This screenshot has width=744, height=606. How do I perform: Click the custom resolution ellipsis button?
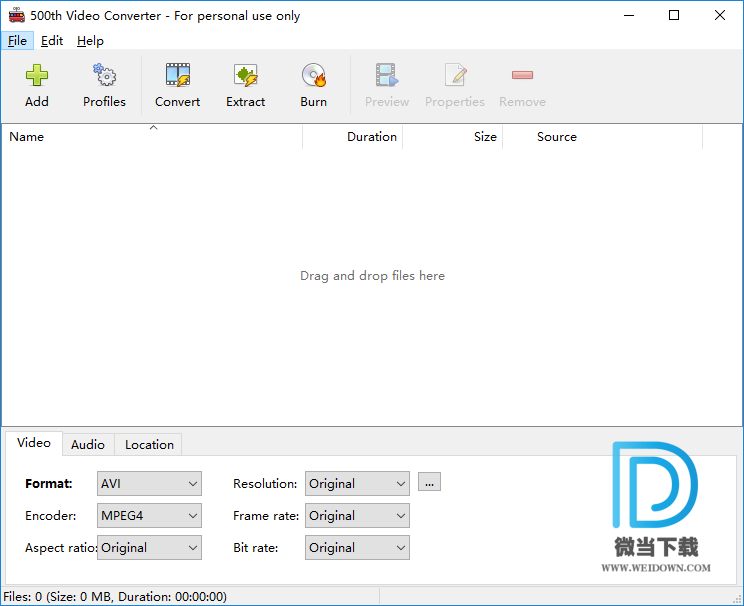(429, 482)
